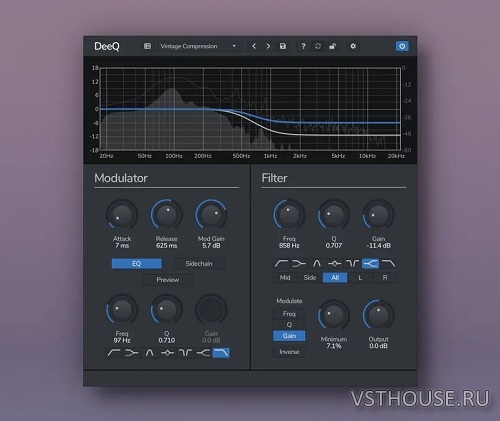
Task: Switch Modulator to Sidechain mode
Action: coord(199,264)
